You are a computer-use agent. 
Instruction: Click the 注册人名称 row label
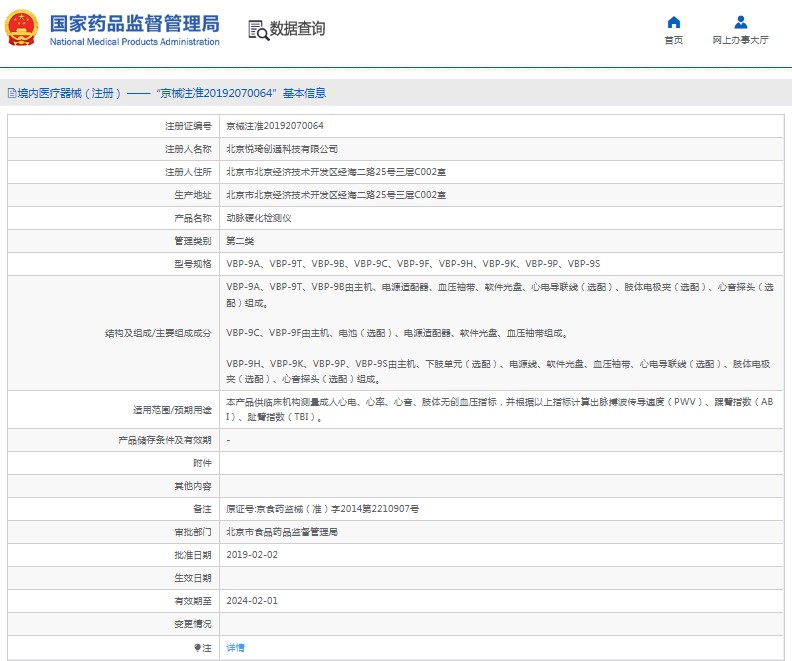pos(188,149)
